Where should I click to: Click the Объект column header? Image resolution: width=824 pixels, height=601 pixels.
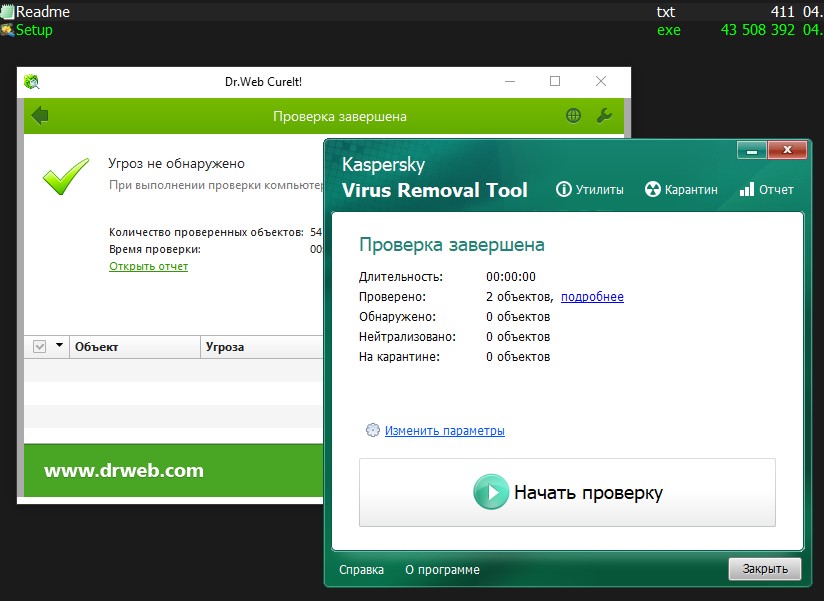pos(135,347)
